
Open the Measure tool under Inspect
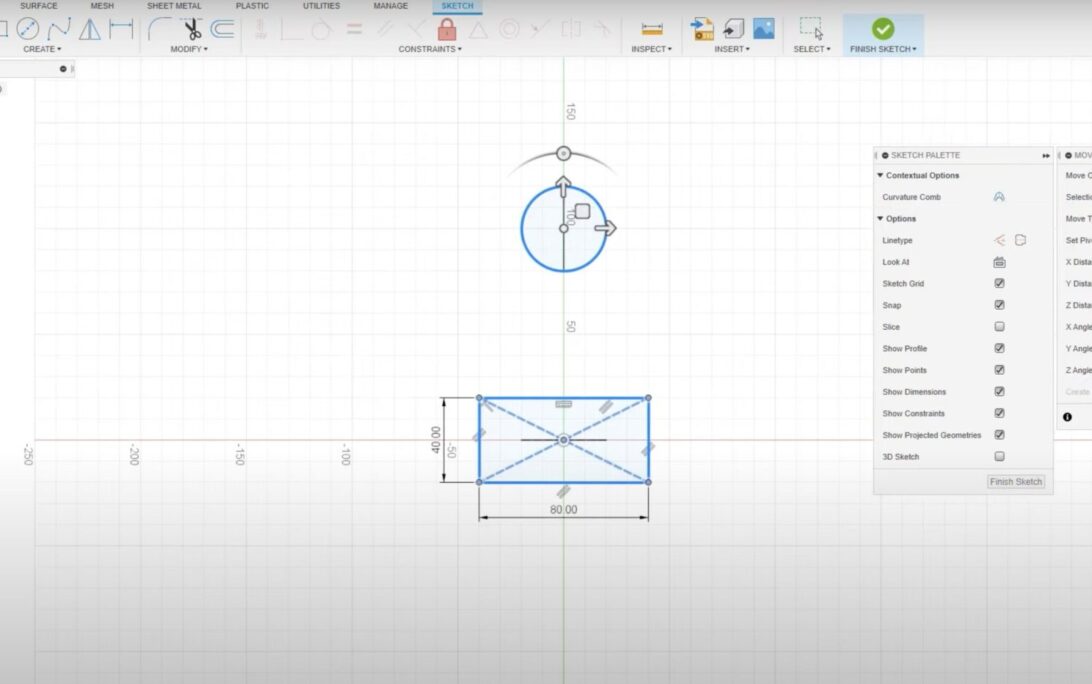tap(652, 29)
